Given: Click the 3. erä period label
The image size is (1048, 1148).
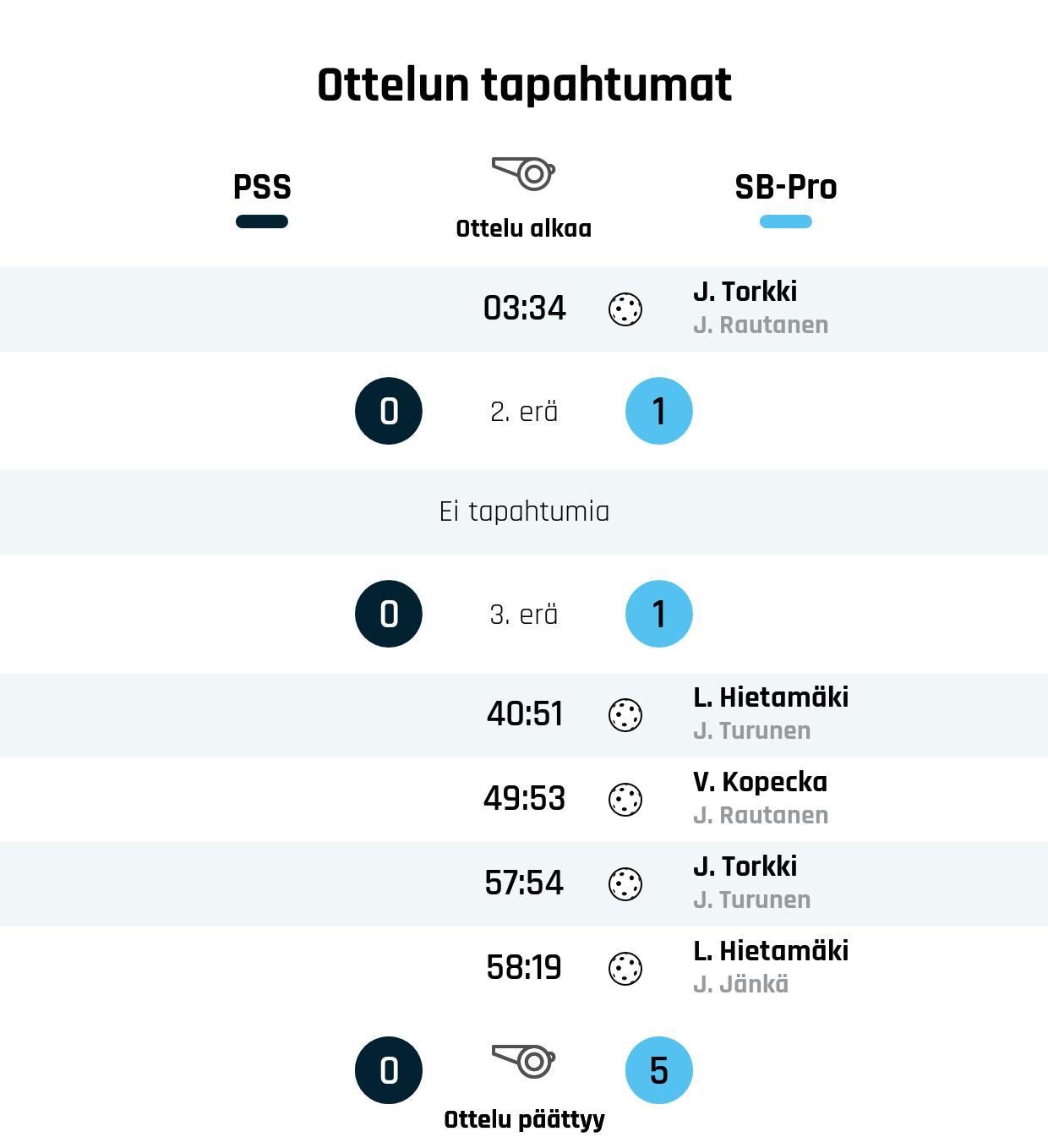Looking at the screenshot, I should 524,615.
